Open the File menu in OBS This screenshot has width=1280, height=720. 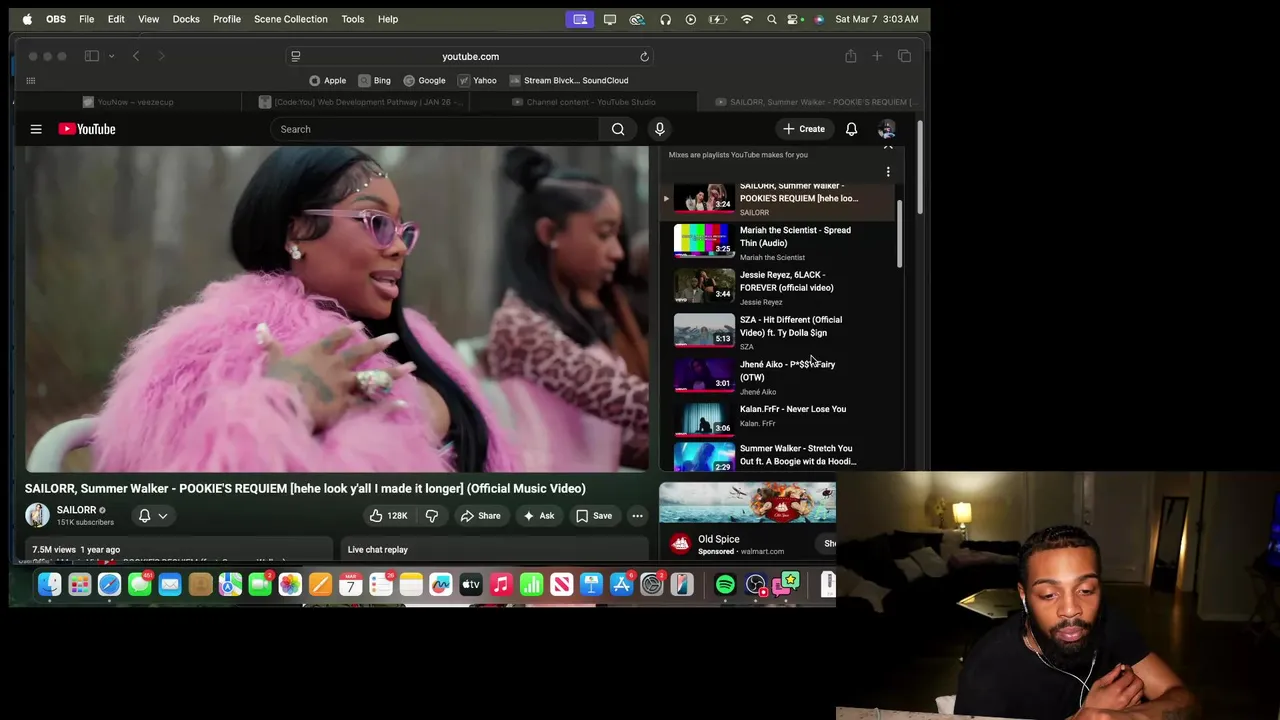87,19
